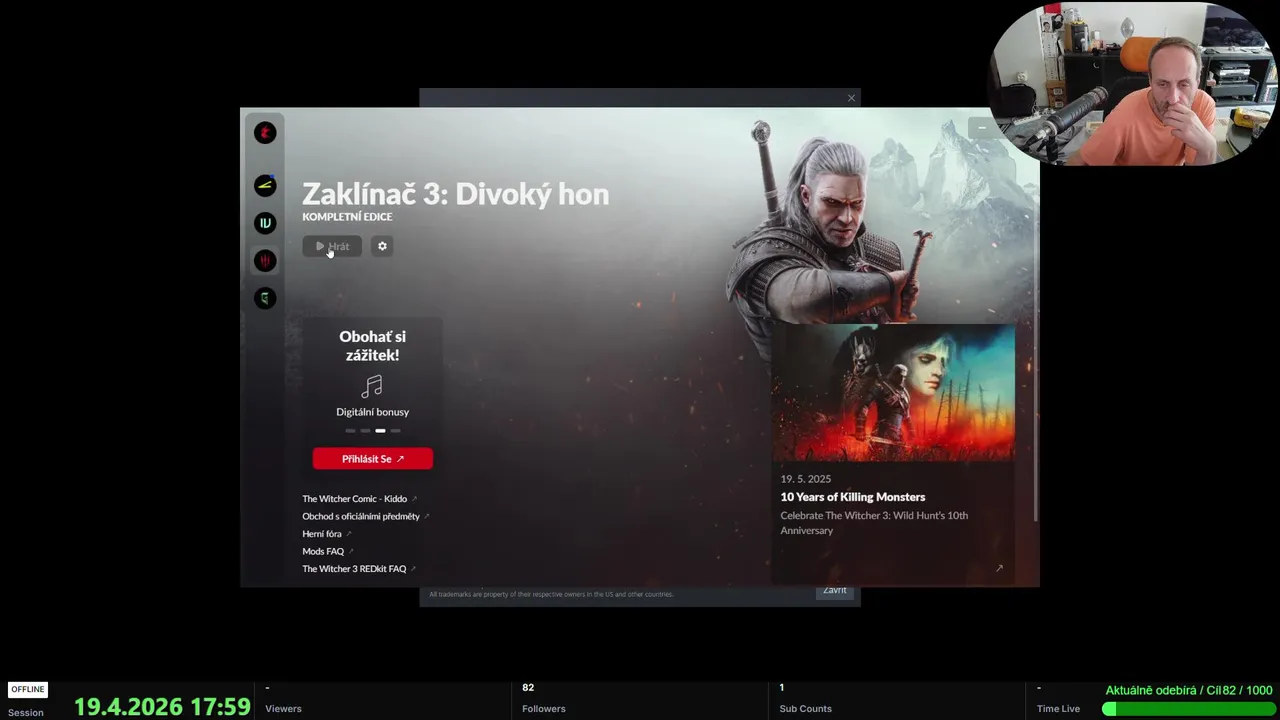Click the news date 19. 5. 2025
Screen dimensions: 1280x720
[806, 479]
